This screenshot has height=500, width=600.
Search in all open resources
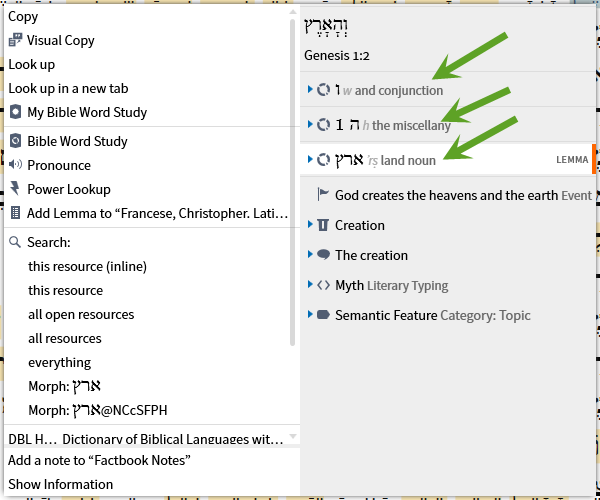point(81,314)
